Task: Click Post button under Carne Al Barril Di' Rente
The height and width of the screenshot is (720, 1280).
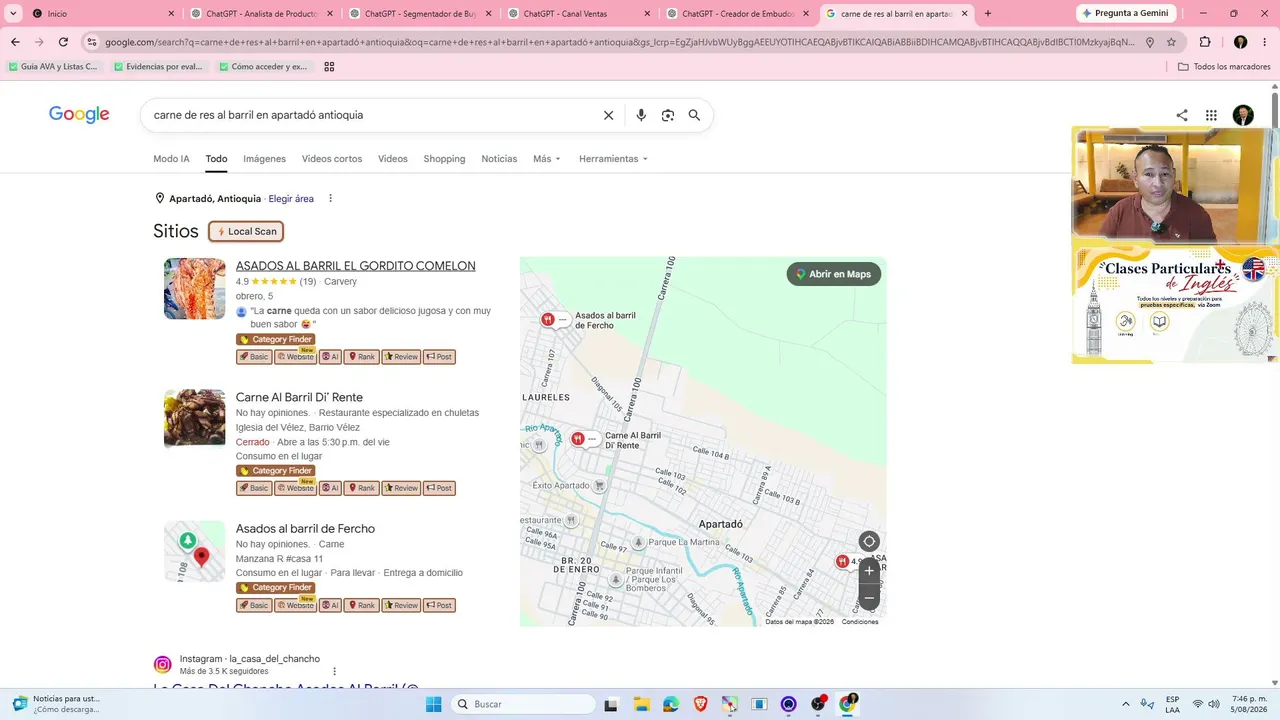Action: (439, 488)
